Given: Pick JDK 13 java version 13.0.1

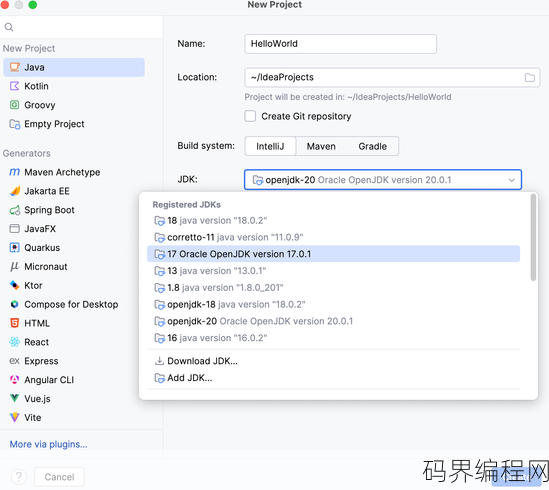Looking at the screenshot, I should pos(333,271).
